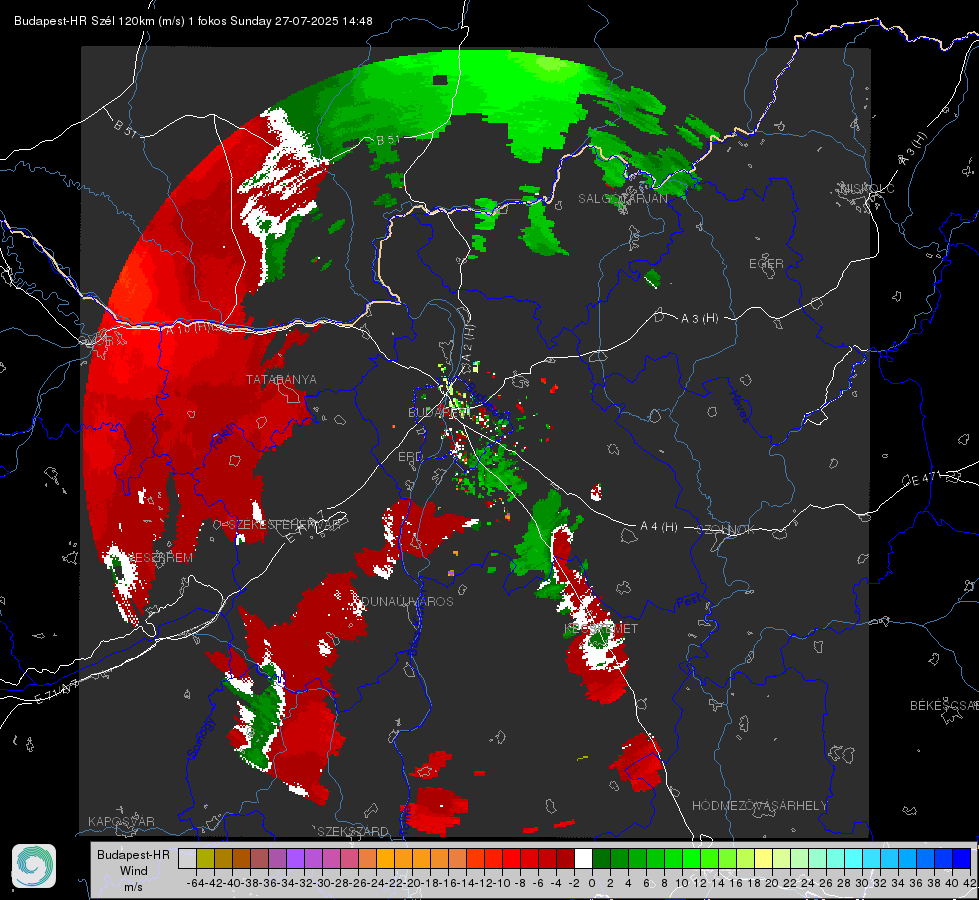This screenshot has height=900, width=979.
Task: Click the MISKOLC city label
Action: pyautogui.click(x=866, y=188)
